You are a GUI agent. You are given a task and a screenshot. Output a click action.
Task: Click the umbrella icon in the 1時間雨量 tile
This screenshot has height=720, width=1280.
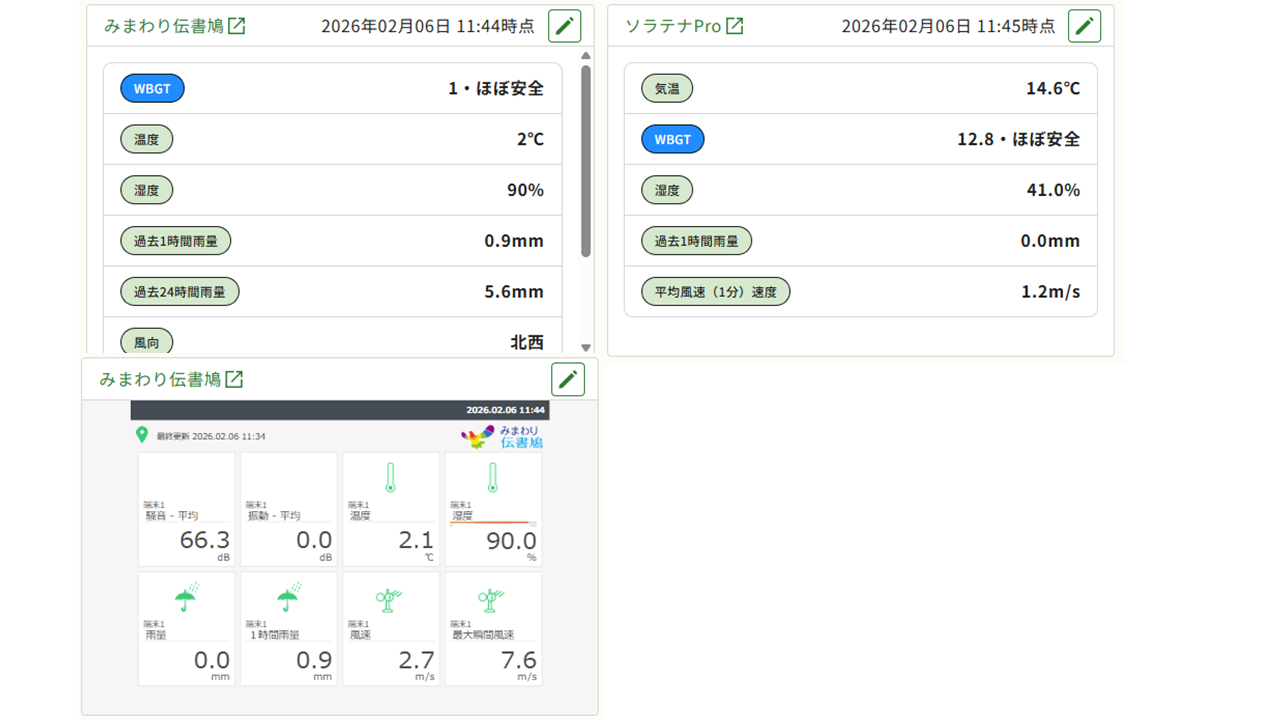point(288,598)
